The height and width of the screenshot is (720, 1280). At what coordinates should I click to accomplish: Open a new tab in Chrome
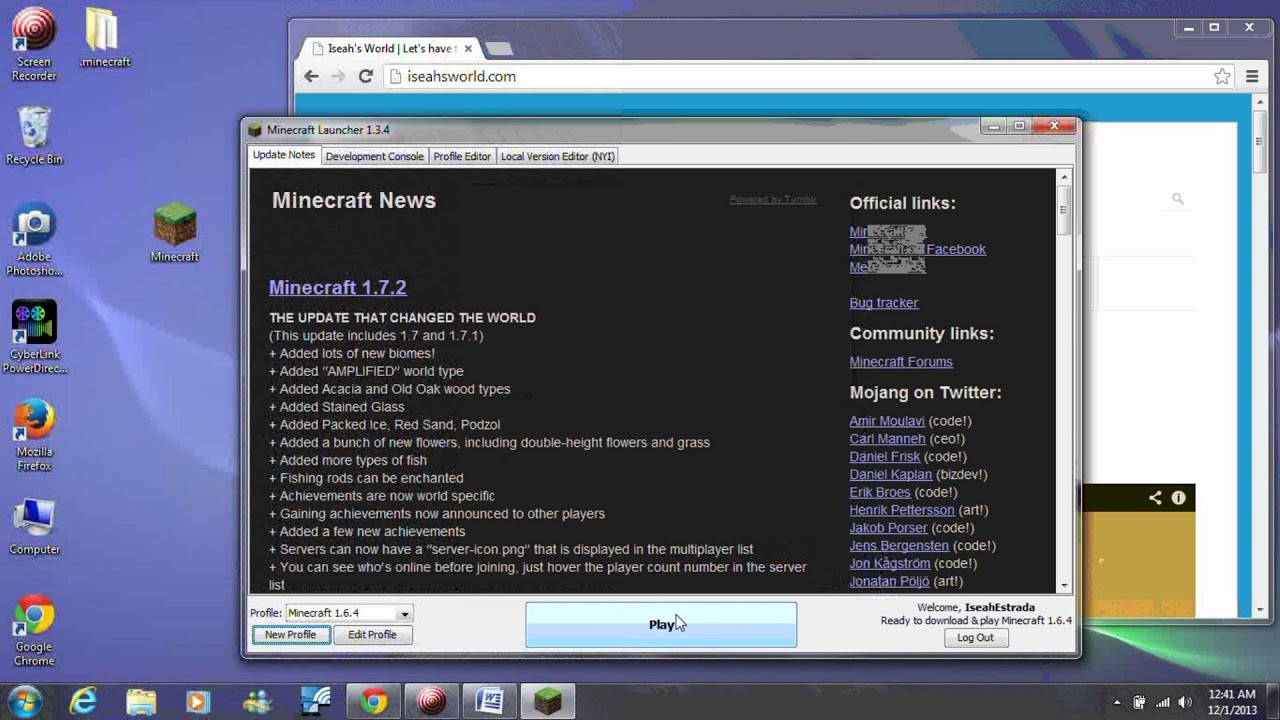point(498,48)
